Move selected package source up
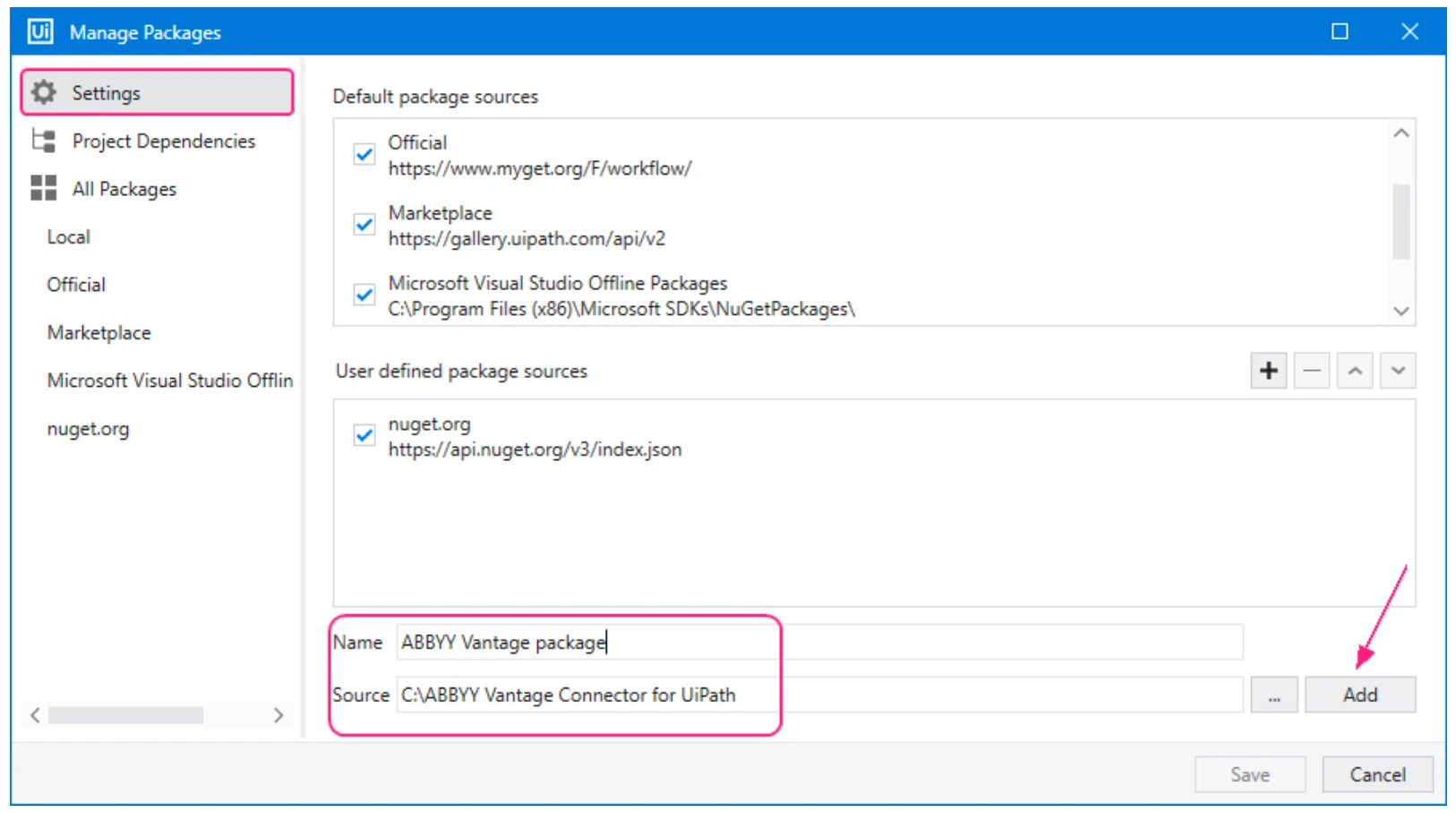 pos(1354,370)
